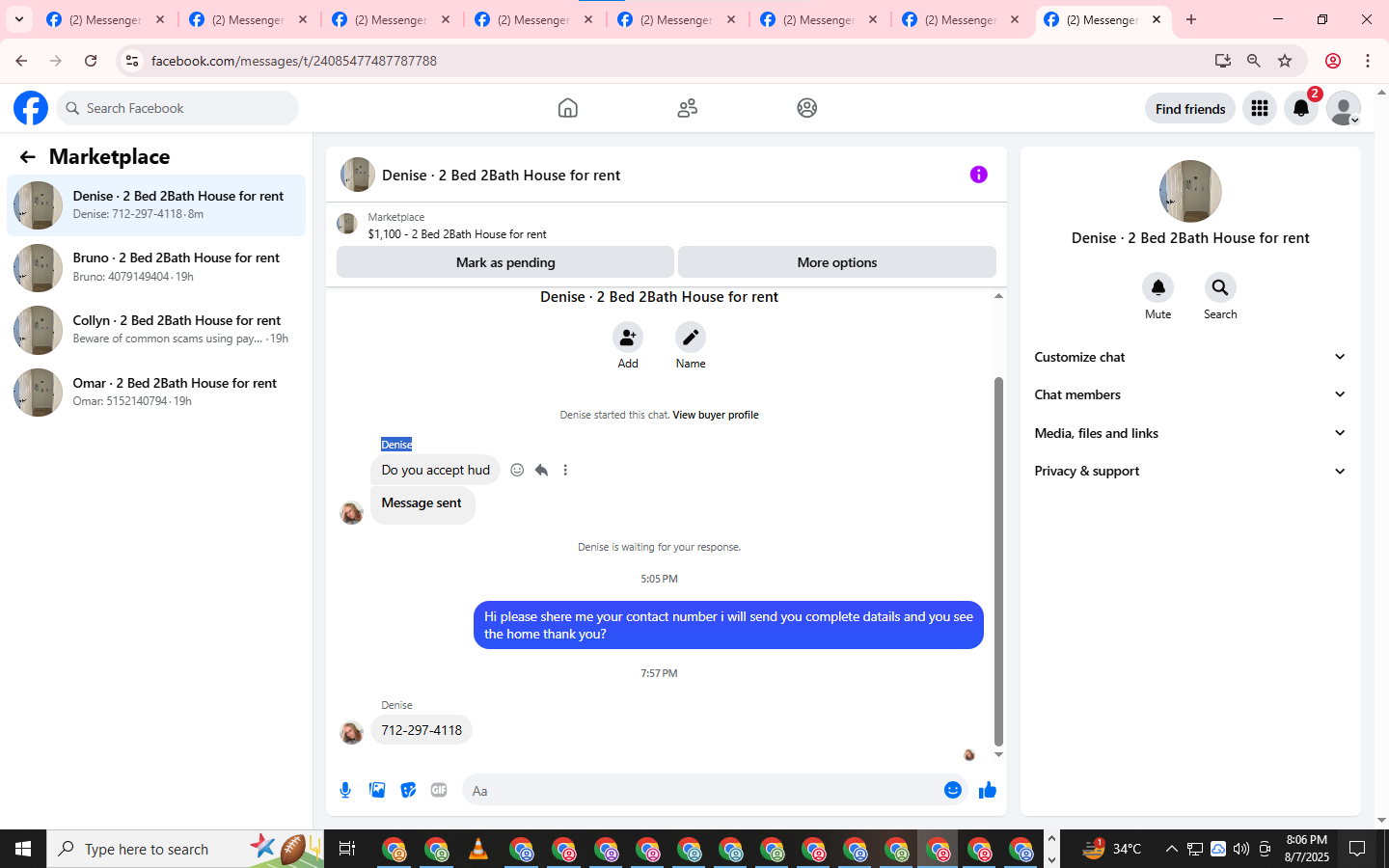Viewport: 1389px width, 868px height.
Task: Expand Customize chat section
Action: (1190, 357)
